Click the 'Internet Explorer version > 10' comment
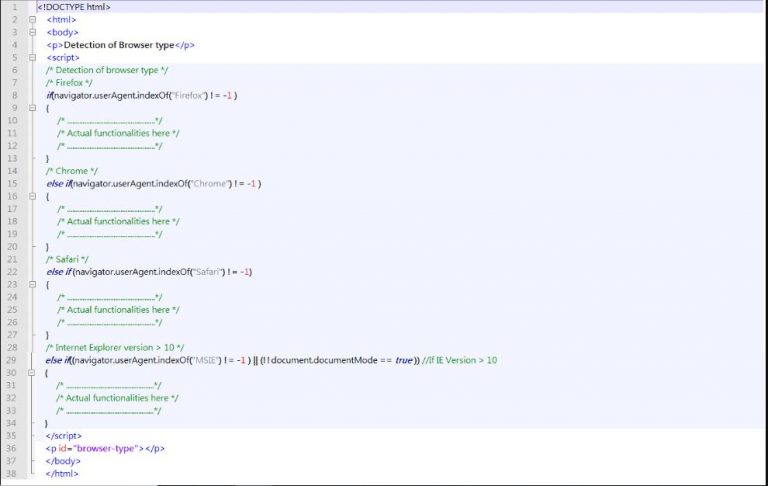Viewport: 768px width, 486px height. [x=115, y=347]
